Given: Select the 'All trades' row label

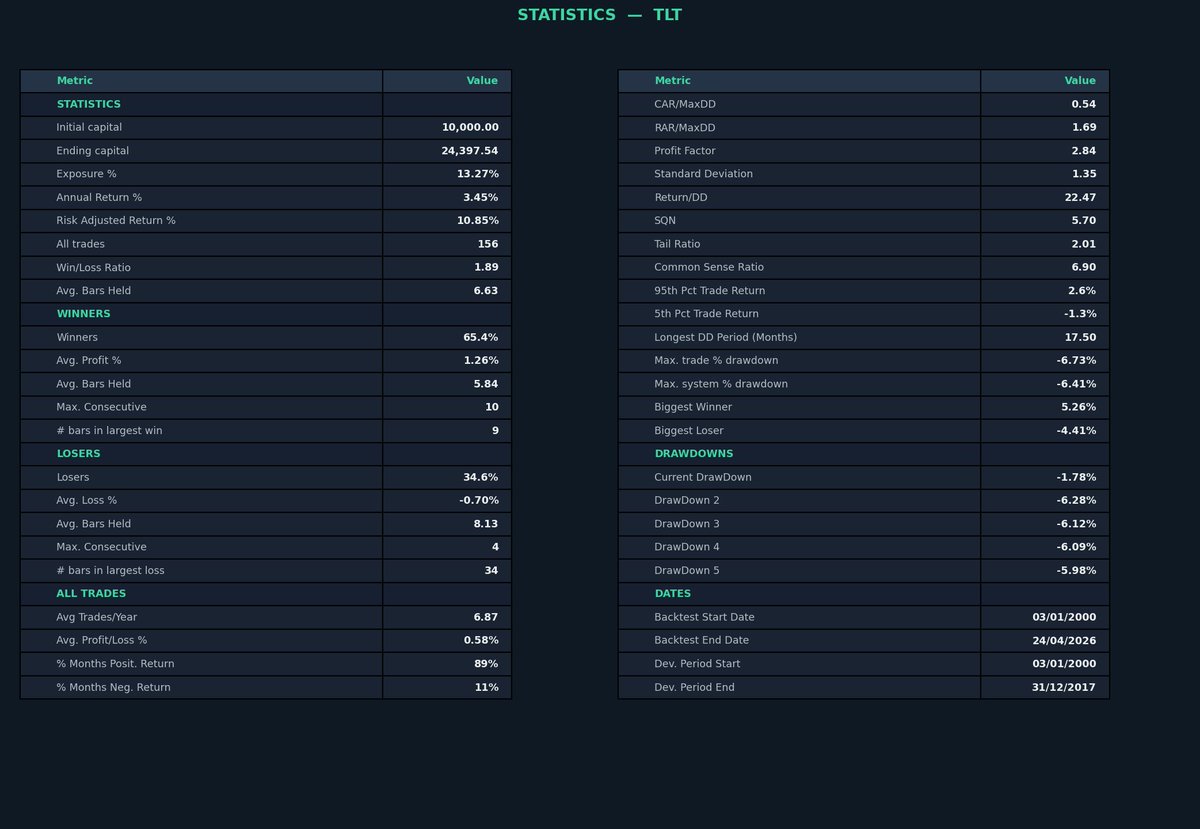Looking at the screenshot, I should click(x=80, y=244).
